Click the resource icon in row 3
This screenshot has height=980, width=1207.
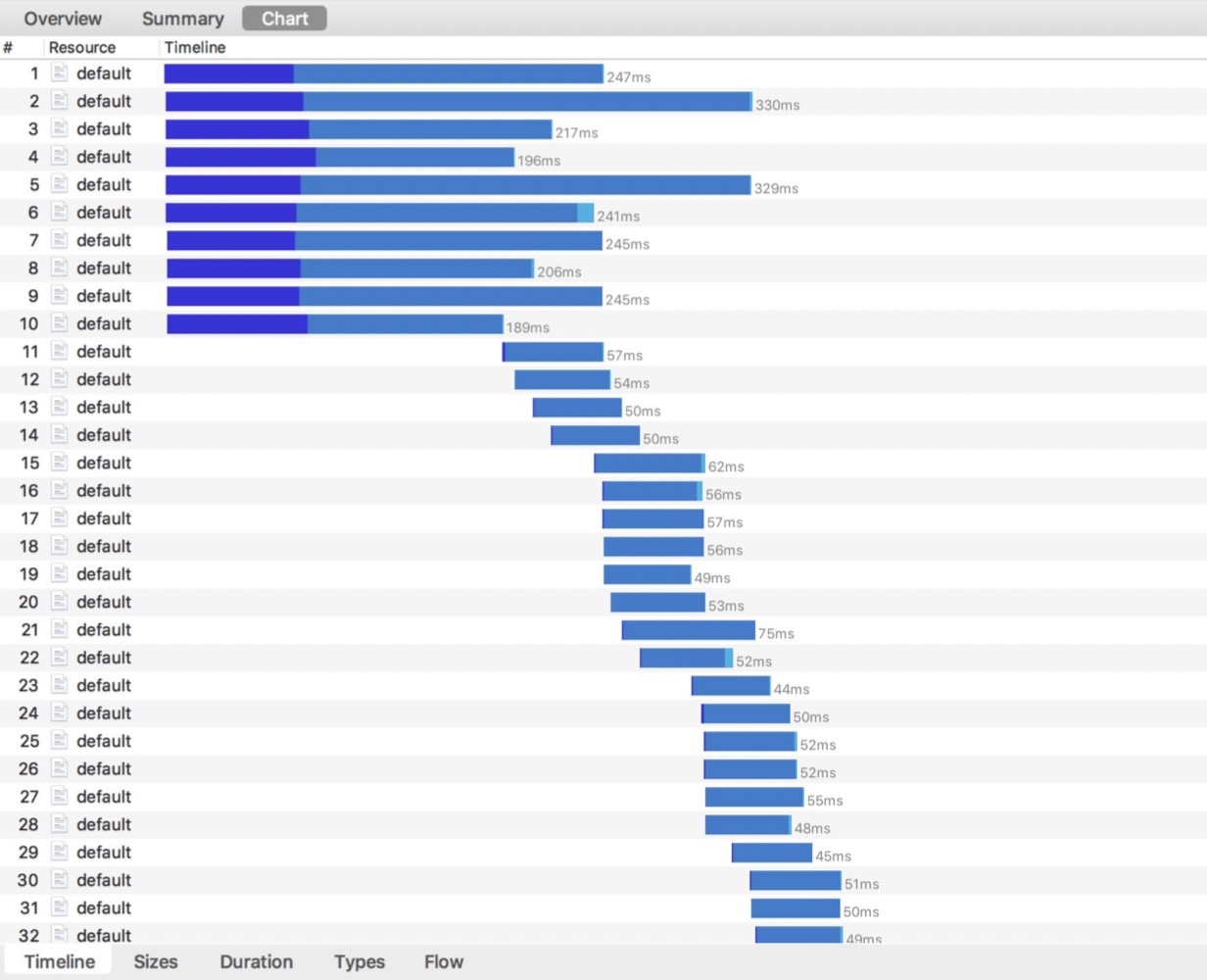pos(60,128)
